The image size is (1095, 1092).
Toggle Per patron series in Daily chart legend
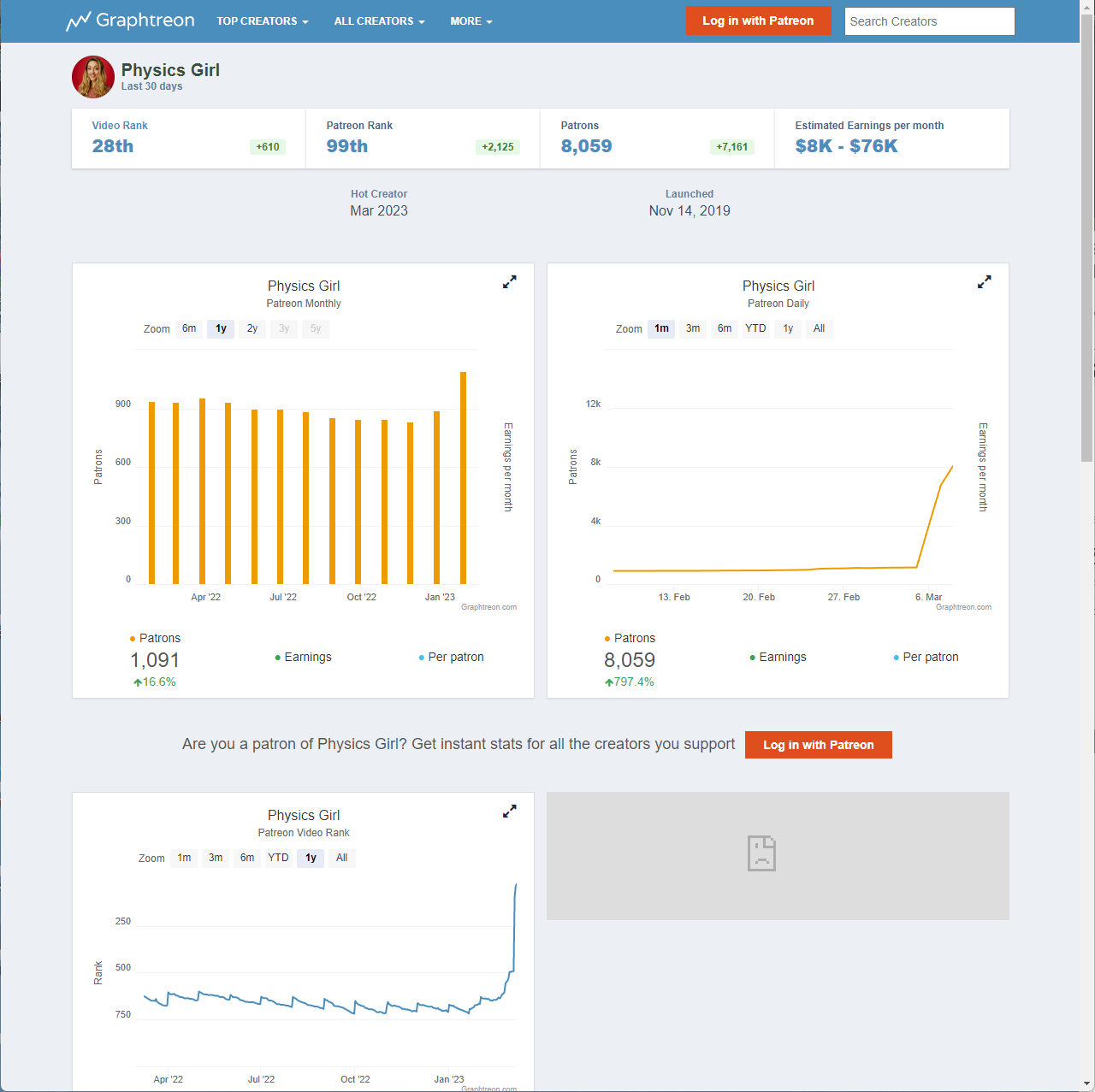tap(926, 657)
